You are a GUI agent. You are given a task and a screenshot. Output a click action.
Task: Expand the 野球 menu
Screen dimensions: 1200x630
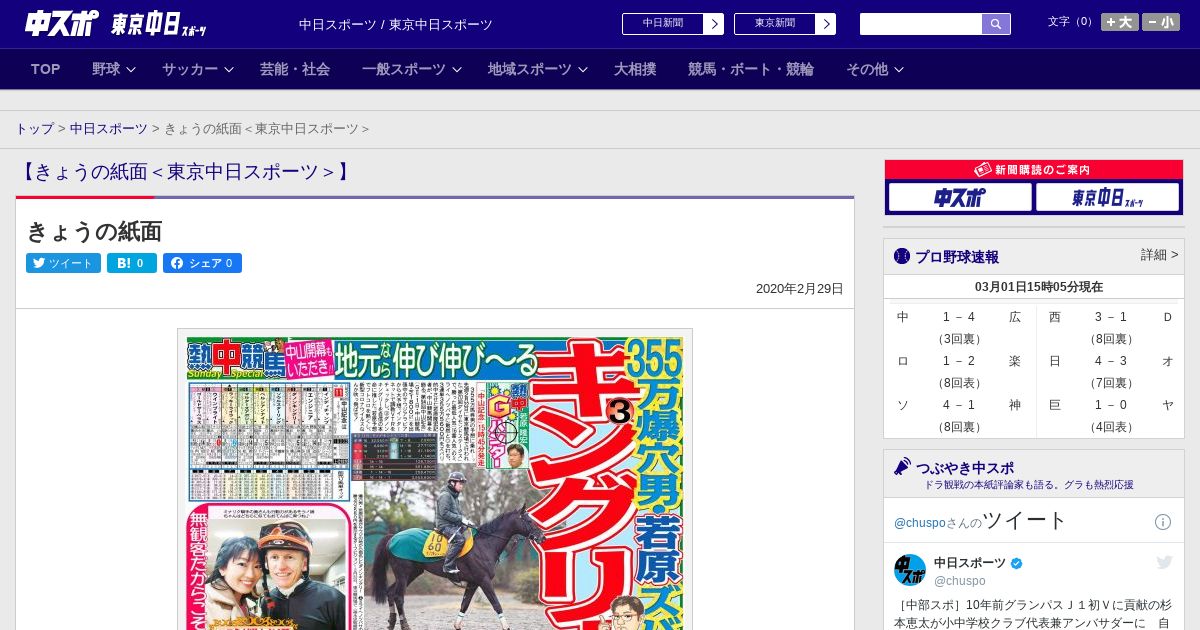coord(113,69)
